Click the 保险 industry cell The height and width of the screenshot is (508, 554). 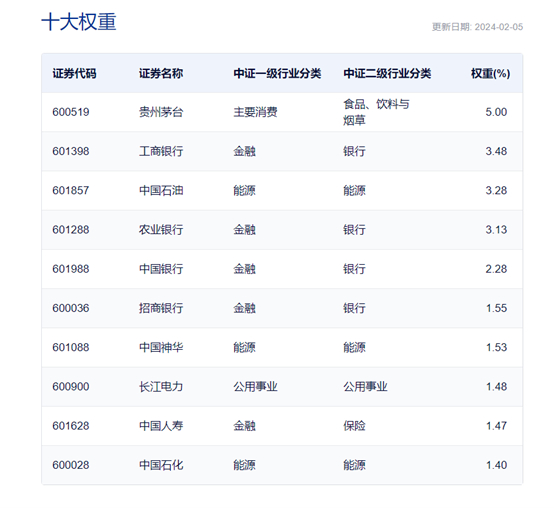[354, 426]
